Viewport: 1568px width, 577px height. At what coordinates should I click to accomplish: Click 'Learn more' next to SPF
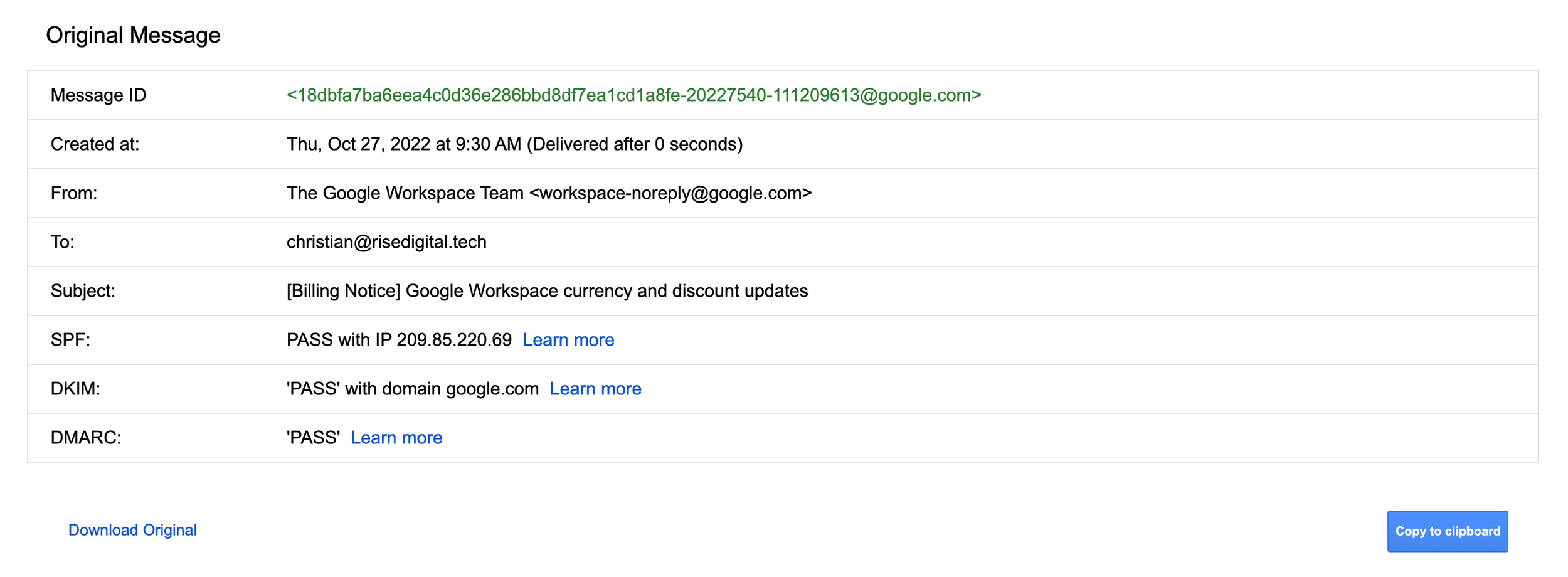(568, 339)
